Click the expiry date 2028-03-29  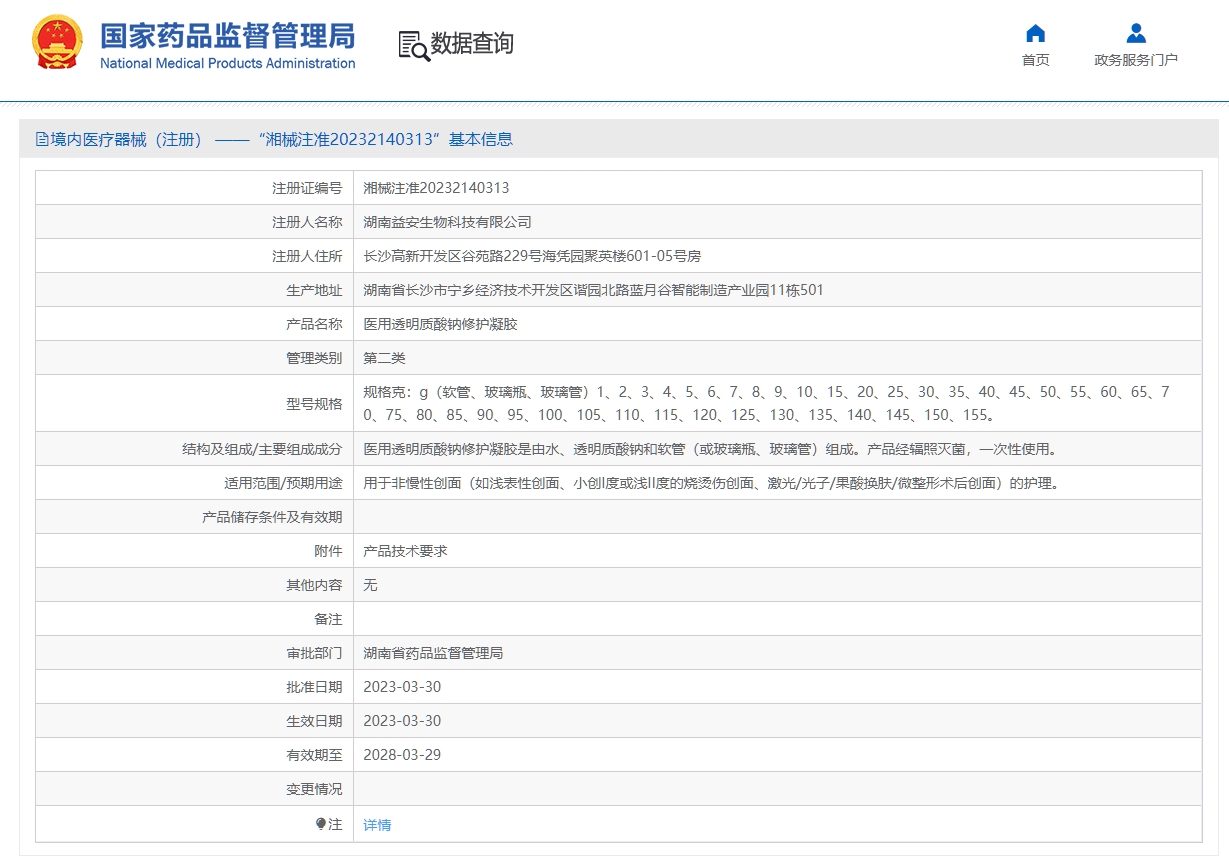click(402, 755)
